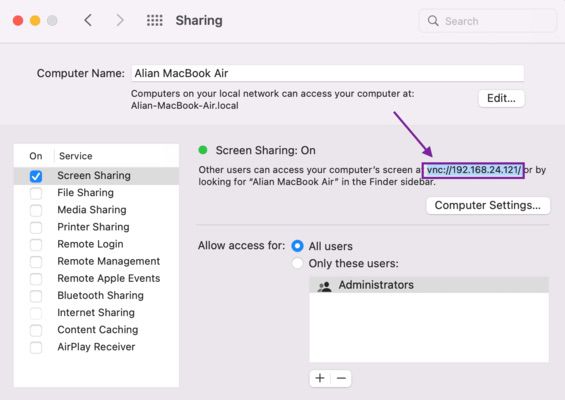
Task: Click the Computer Name text field
Action: 328,73
